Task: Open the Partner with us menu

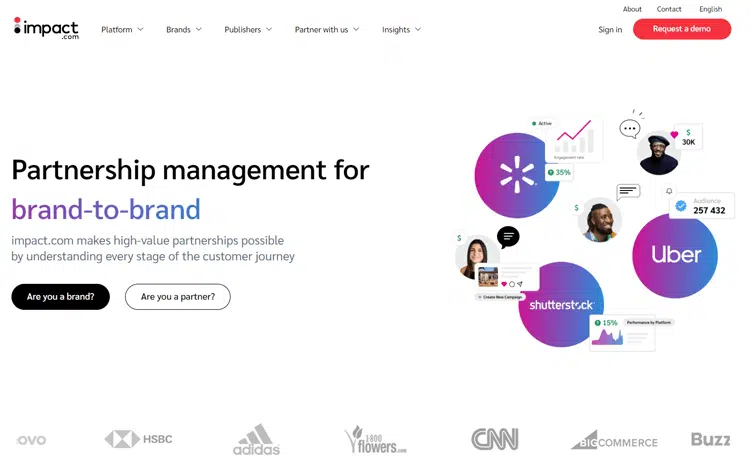Action: 327,30
